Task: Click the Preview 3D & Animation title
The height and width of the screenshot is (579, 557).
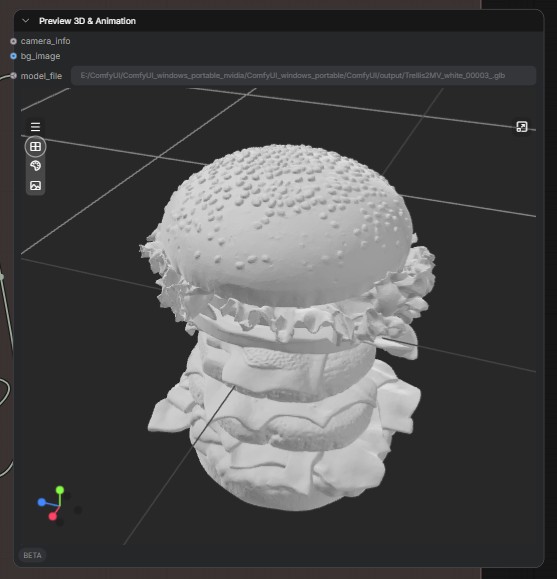Action: [x=87, y=21]
